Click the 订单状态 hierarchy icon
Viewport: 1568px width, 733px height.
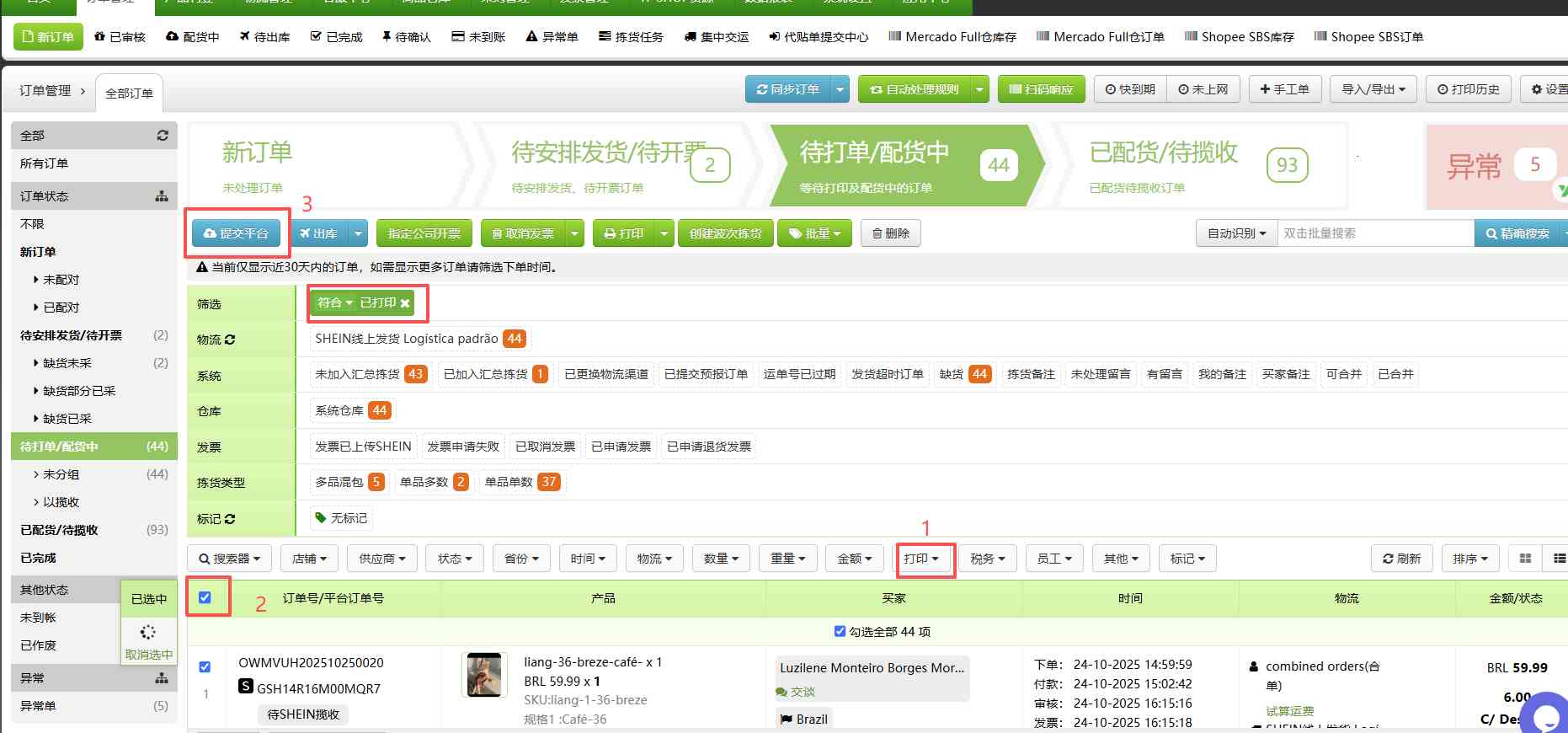[x=162, y=196]
